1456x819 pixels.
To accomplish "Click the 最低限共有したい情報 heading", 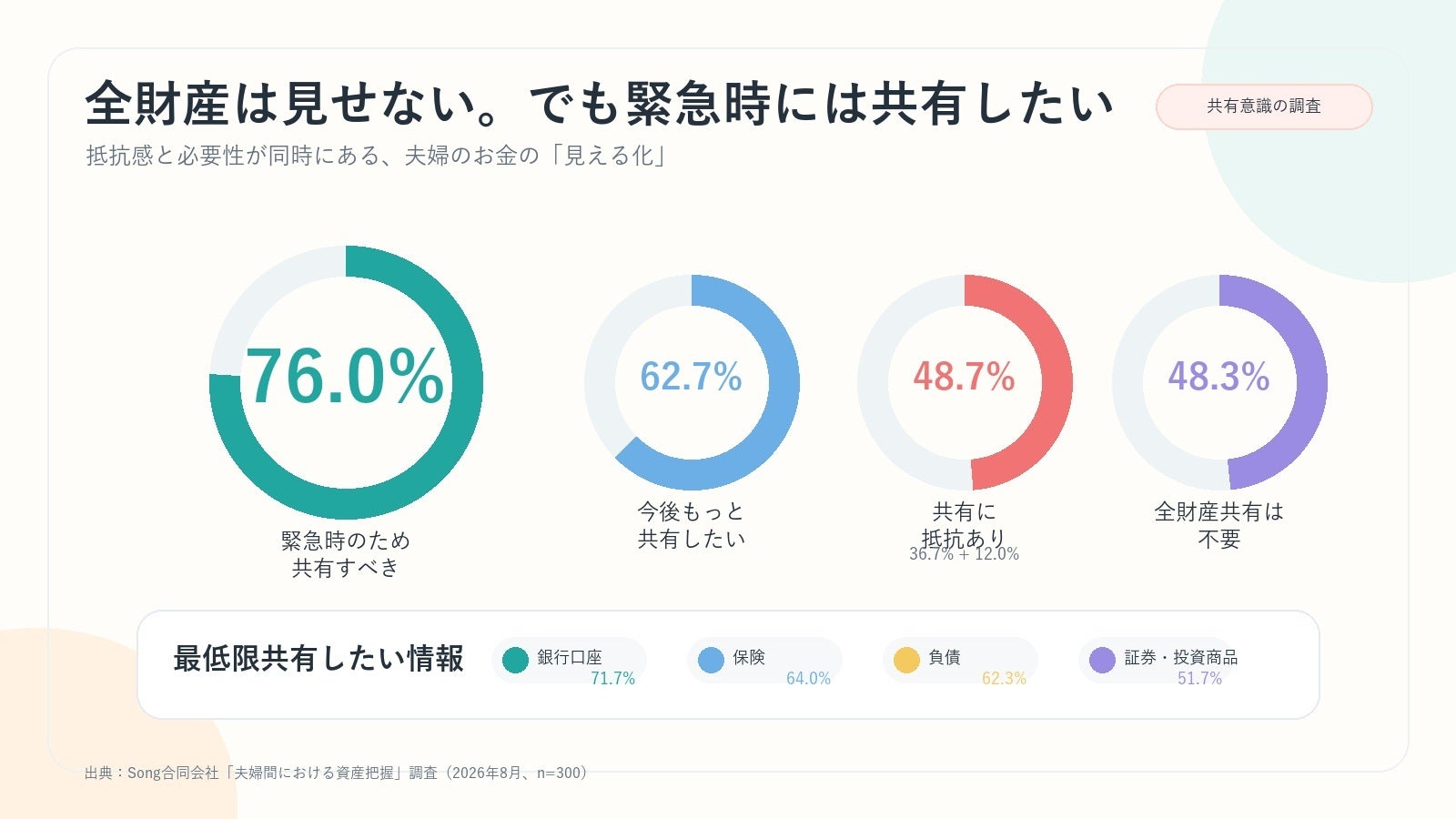I will [x=318, y=659].
